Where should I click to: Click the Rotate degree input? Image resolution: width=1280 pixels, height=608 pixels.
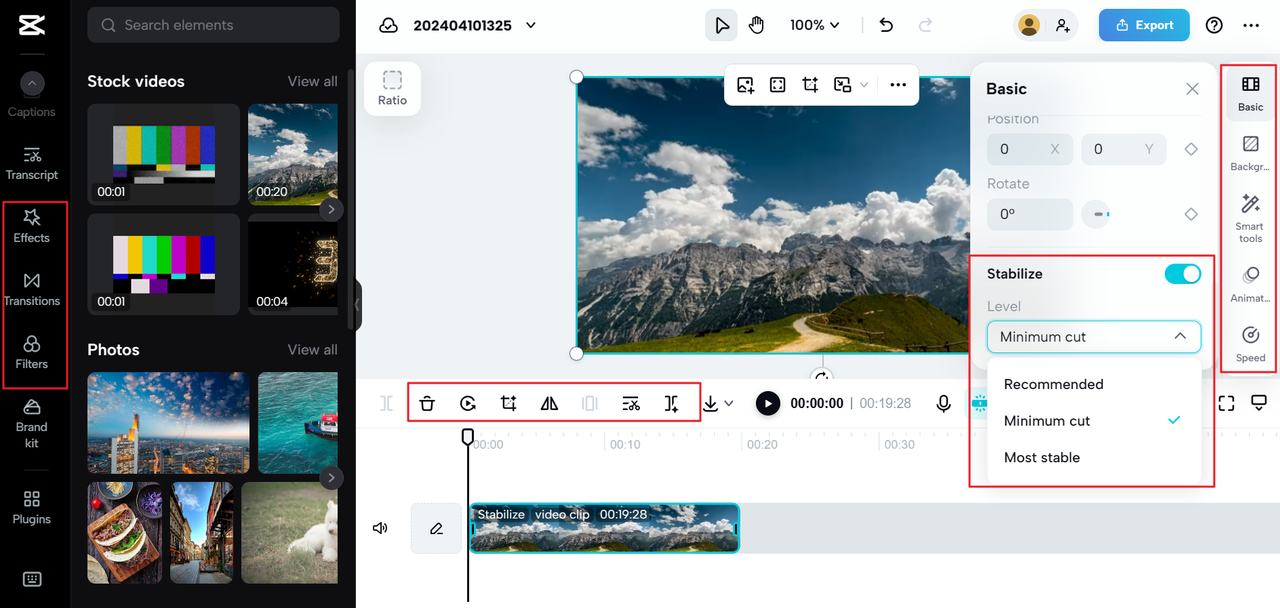point(1030,214)
